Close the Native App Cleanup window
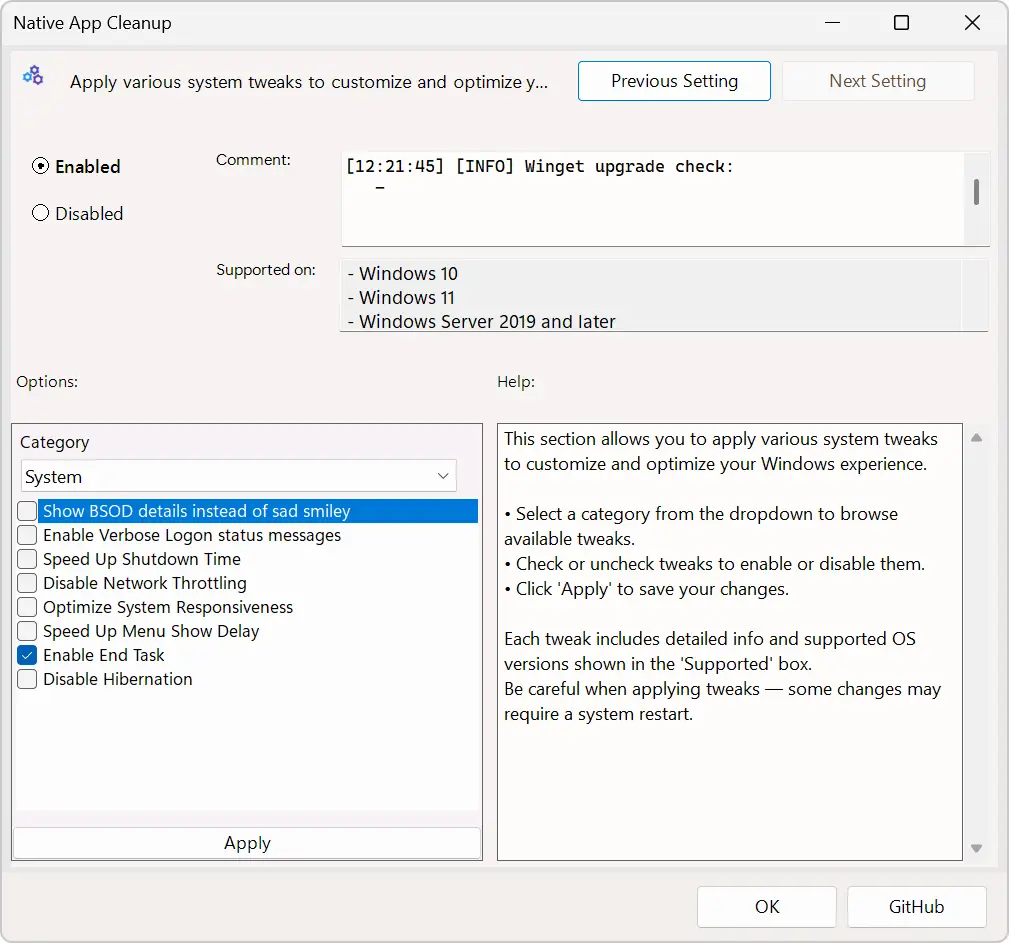 [x=972, y=23]
